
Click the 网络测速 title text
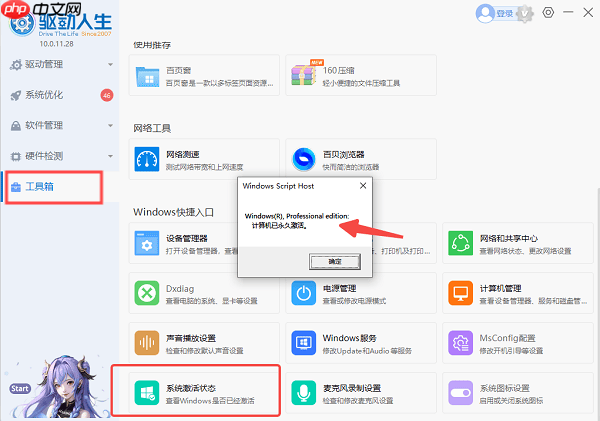[183, 154]
